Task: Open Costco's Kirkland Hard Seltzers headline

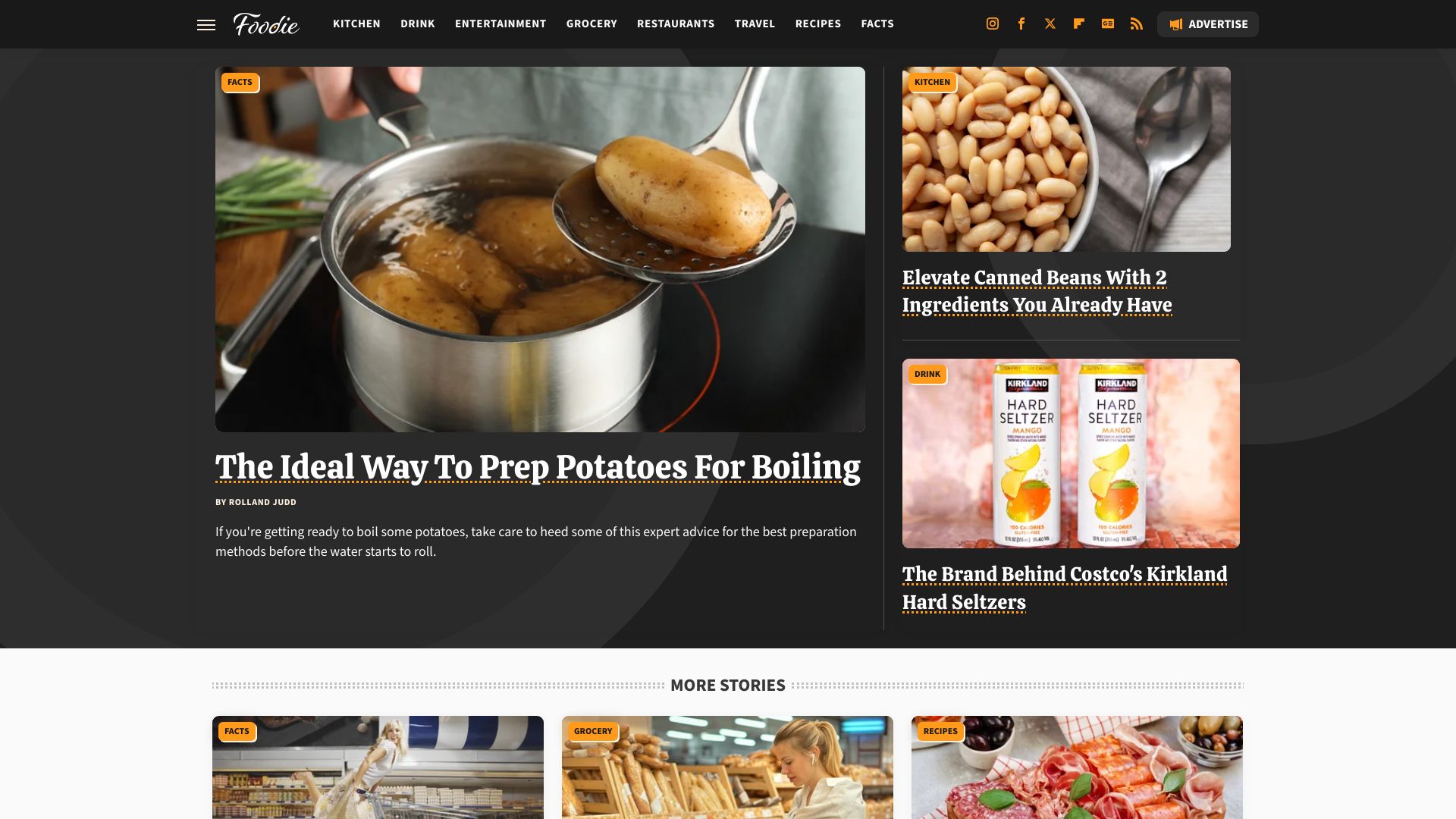Action: point(1065,588)
